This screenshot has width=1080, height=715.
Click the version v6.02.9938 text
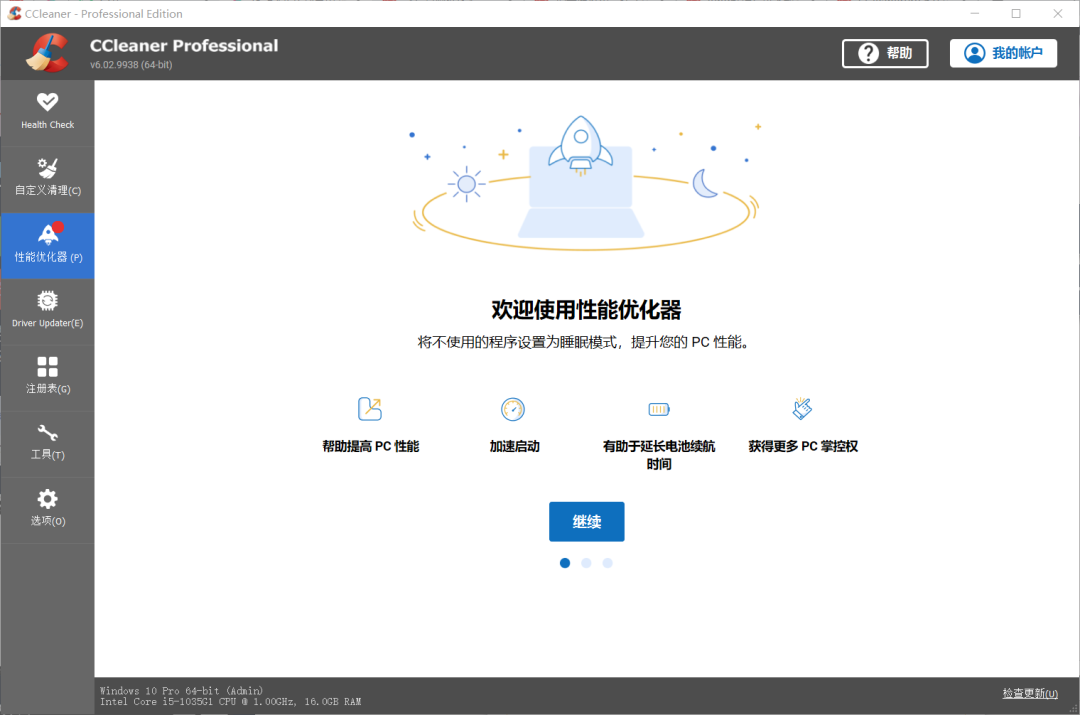(131, 65)
